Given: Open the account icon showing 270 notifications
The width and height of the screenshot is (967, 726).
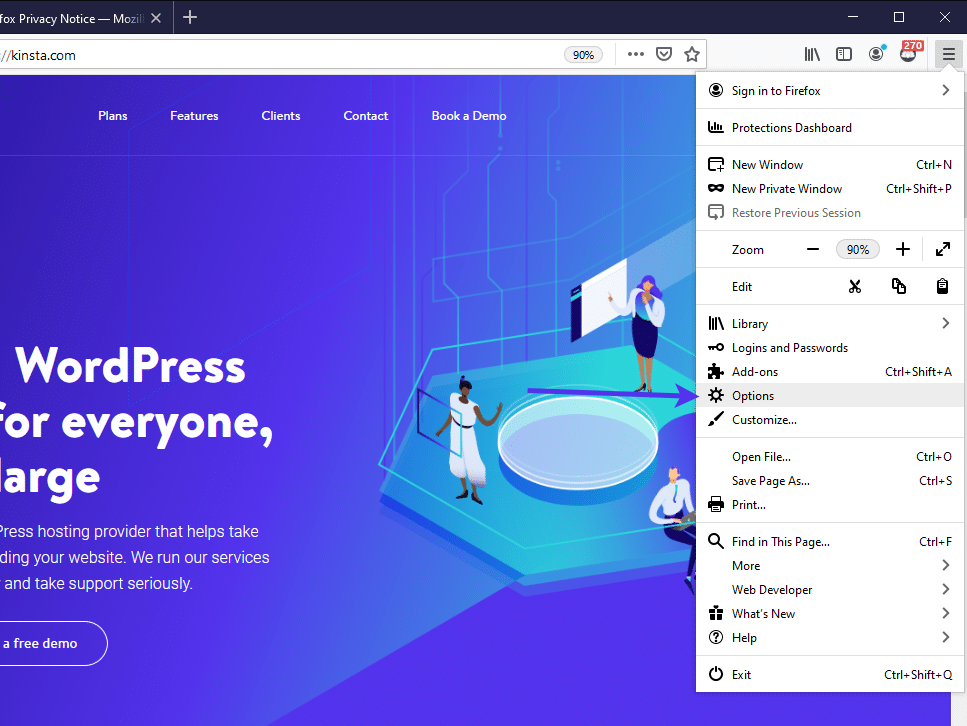Looking at the screenshot, I should click(908, 54).
